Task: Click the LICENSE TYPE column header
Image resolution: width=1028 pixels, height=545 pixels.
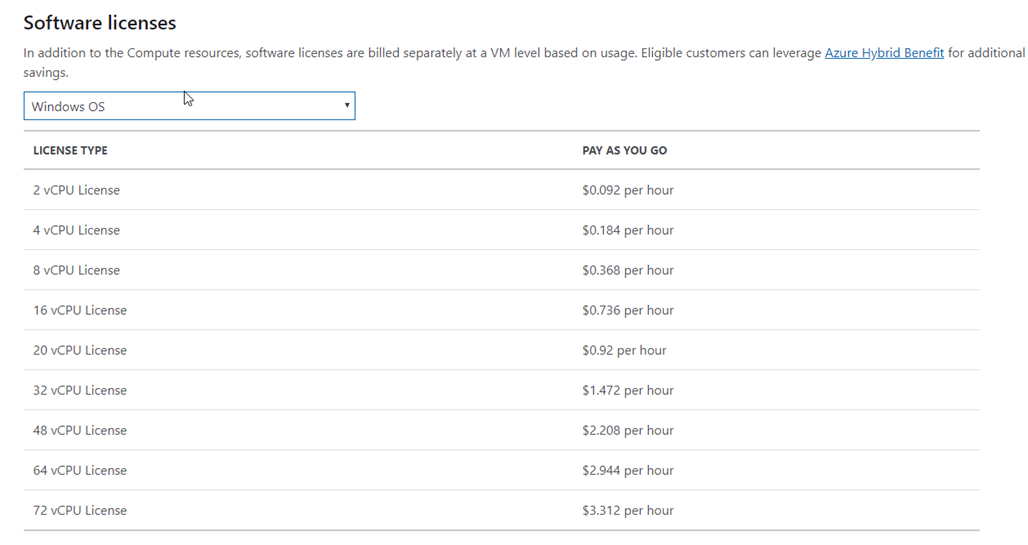Action: coord(70,150)
